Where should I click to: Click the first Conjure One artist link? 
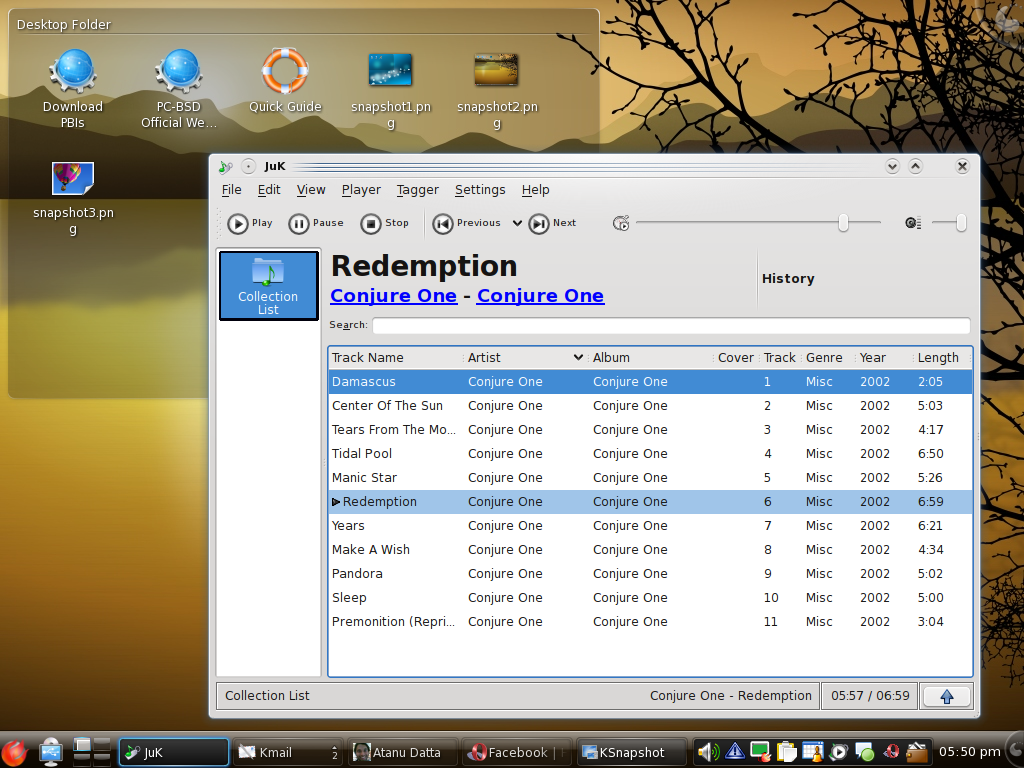click(x=393, y=296)
